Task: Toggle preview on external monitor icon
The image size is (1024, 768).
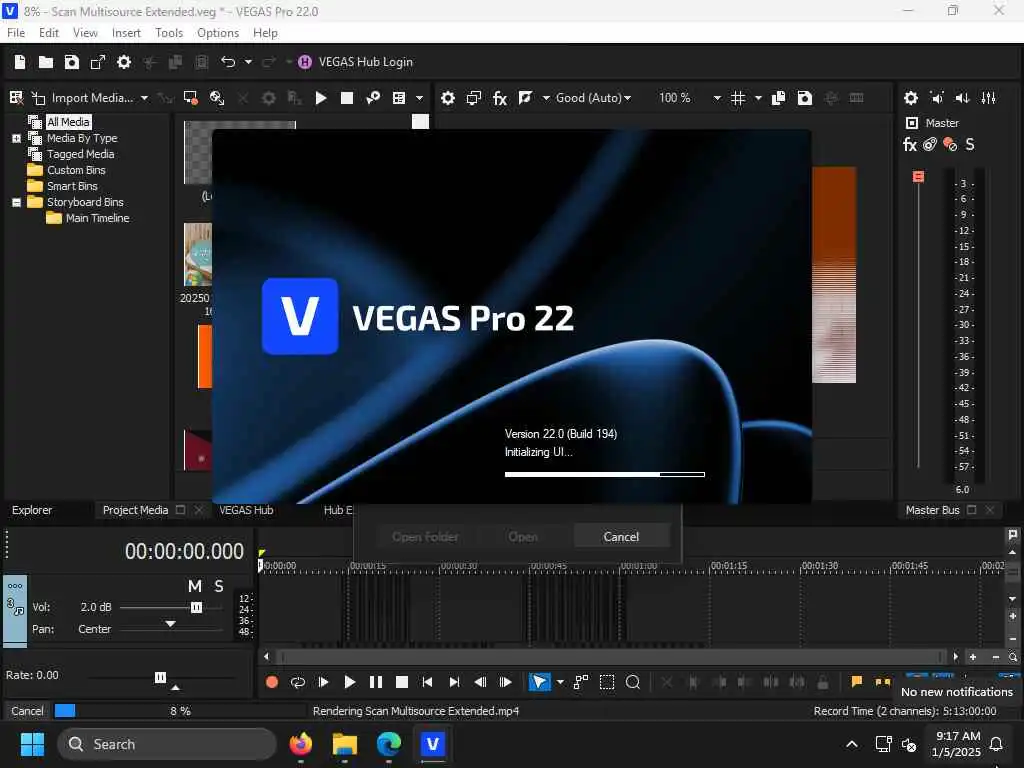Action: click(x=474, y=98)
